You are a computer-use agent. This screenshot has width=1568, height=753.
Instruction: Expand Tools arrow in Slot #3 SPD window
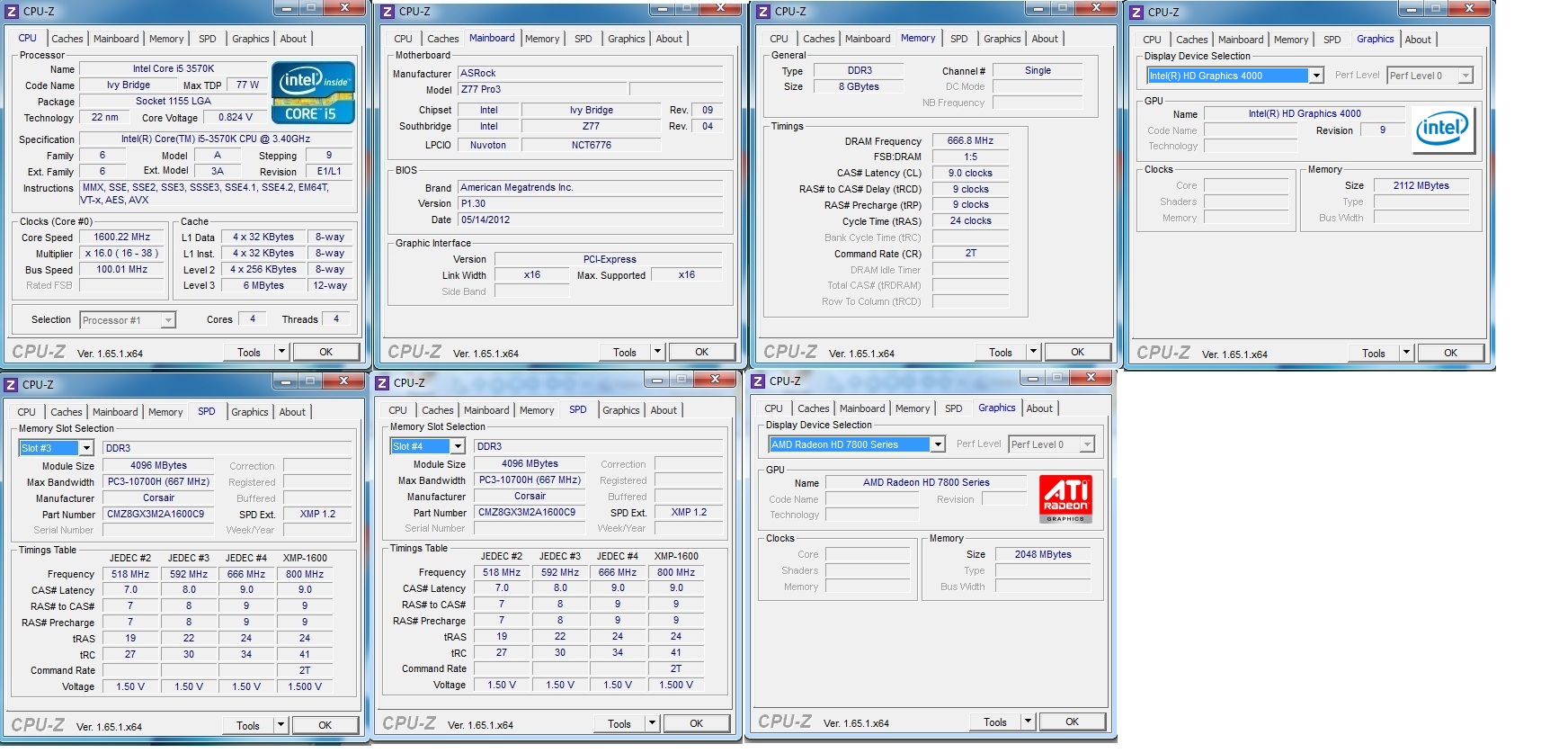point(281,726)
